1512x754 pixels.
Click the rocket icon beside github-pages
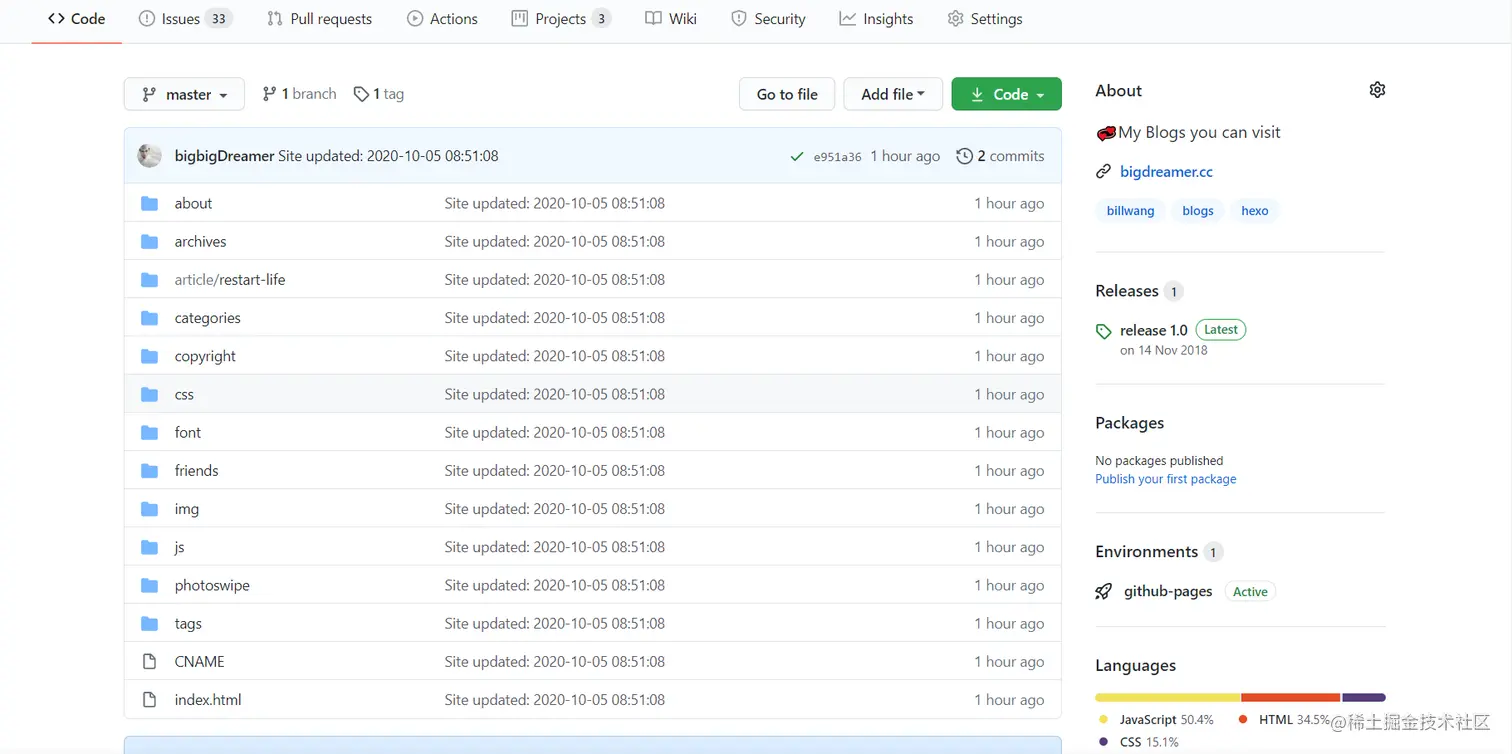[x=1104, y=591]
